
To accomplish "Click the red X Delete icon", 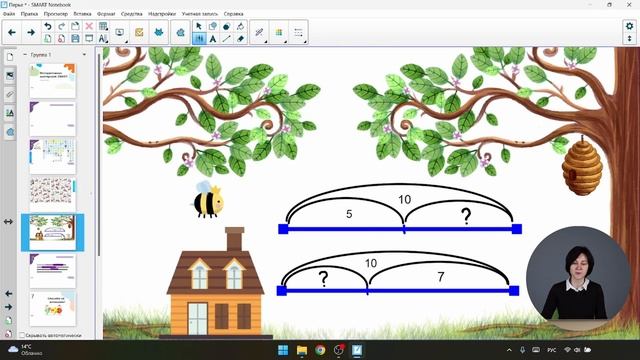I will [89, 26].
